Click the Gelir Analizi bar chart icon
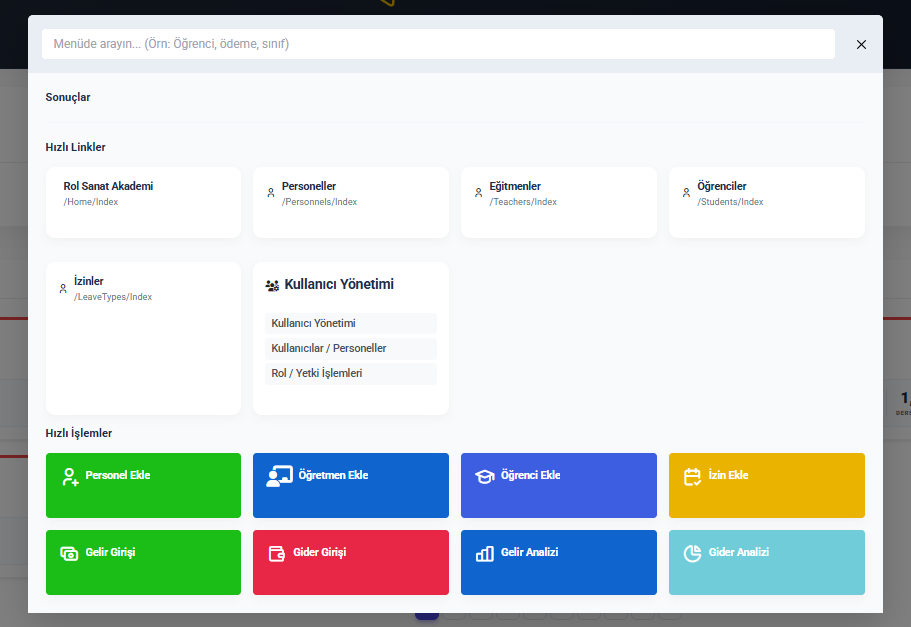The image size is (911, 627). (x=485, y=553)
